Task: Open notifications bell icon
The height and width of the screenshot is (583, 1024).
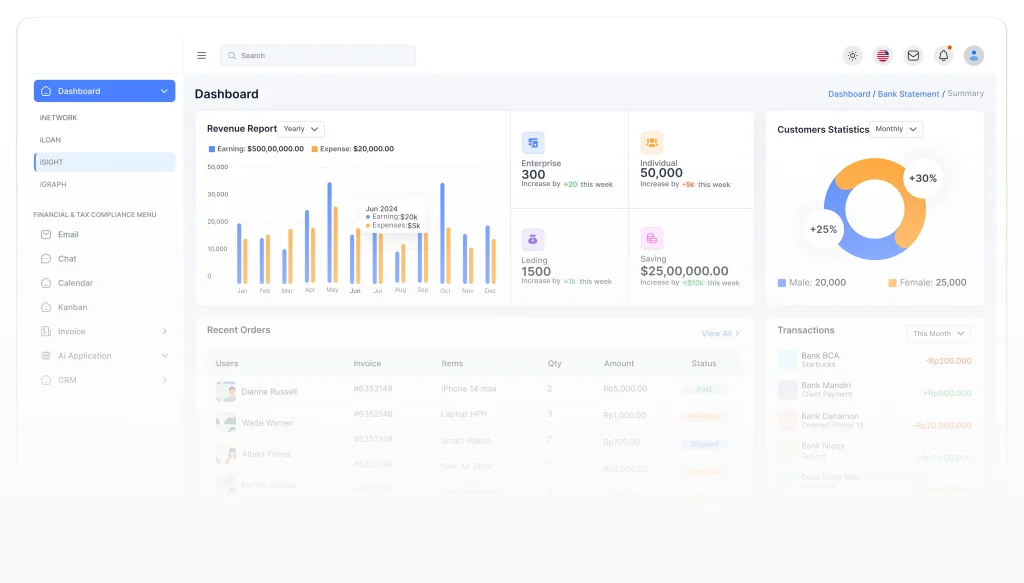Action: click(x=944, y=55)
